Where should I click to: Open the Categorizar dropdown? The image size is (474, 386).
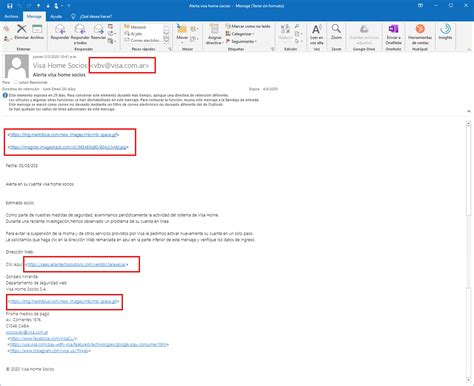(240, 34)
